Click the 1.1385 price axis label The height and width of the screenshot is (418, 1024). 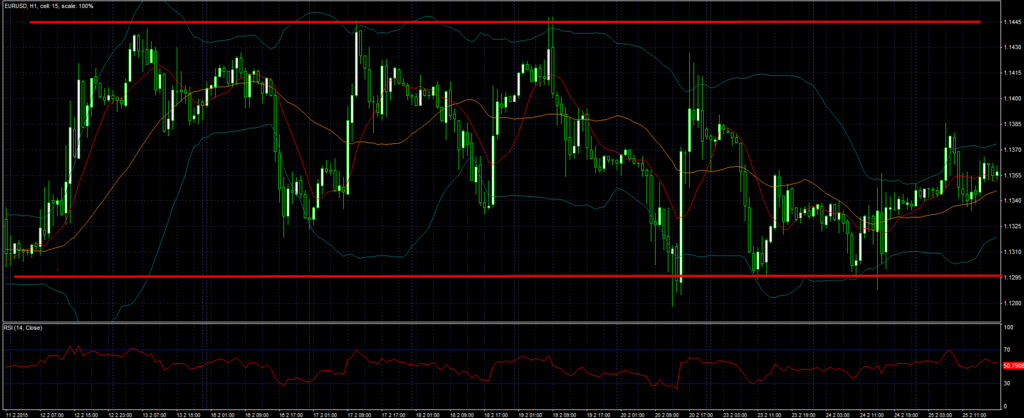[x=1011, y=124]
